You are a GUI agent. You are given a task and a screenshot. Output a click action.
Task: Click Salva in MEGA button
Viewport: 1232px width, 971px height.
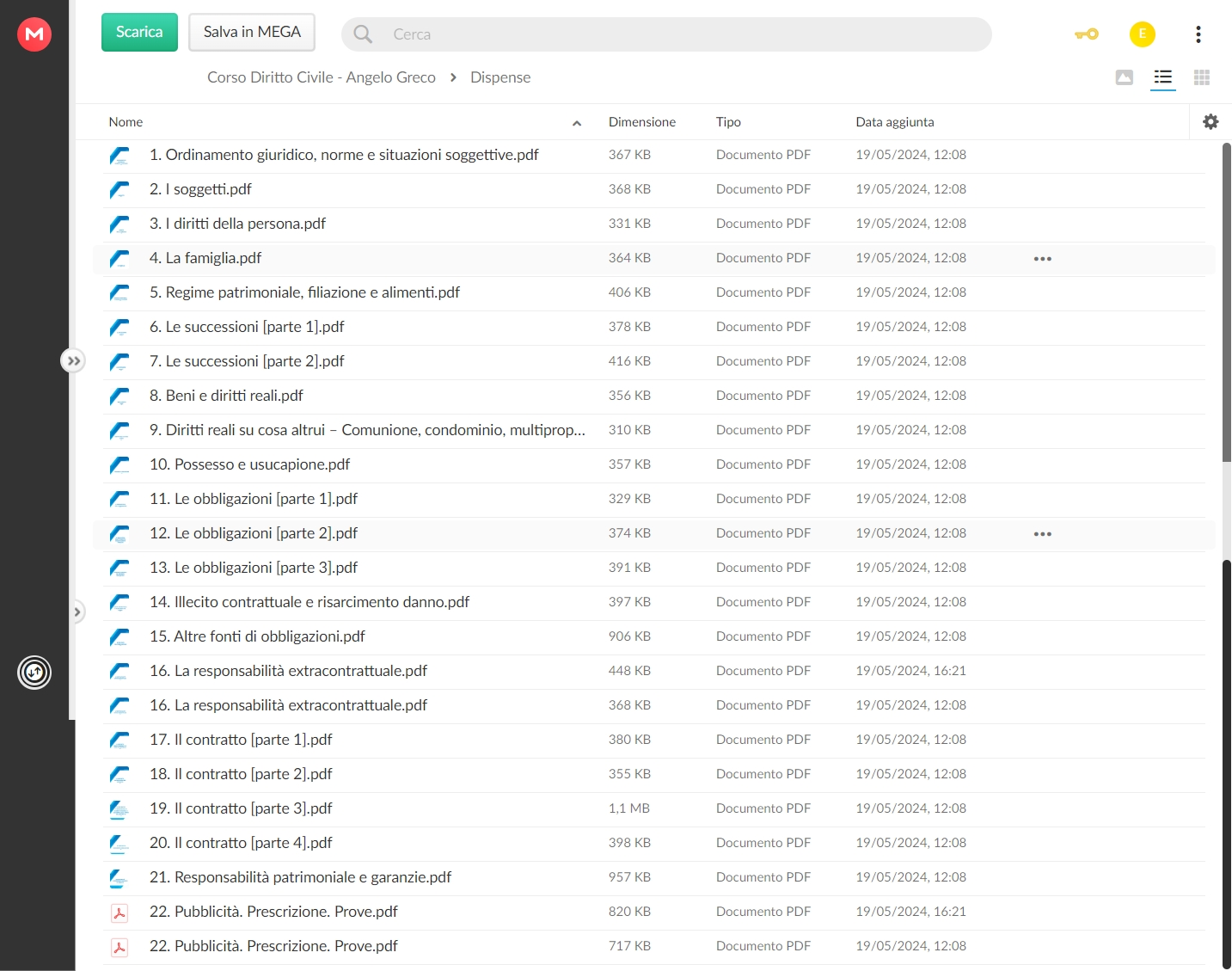coord(252,33)
